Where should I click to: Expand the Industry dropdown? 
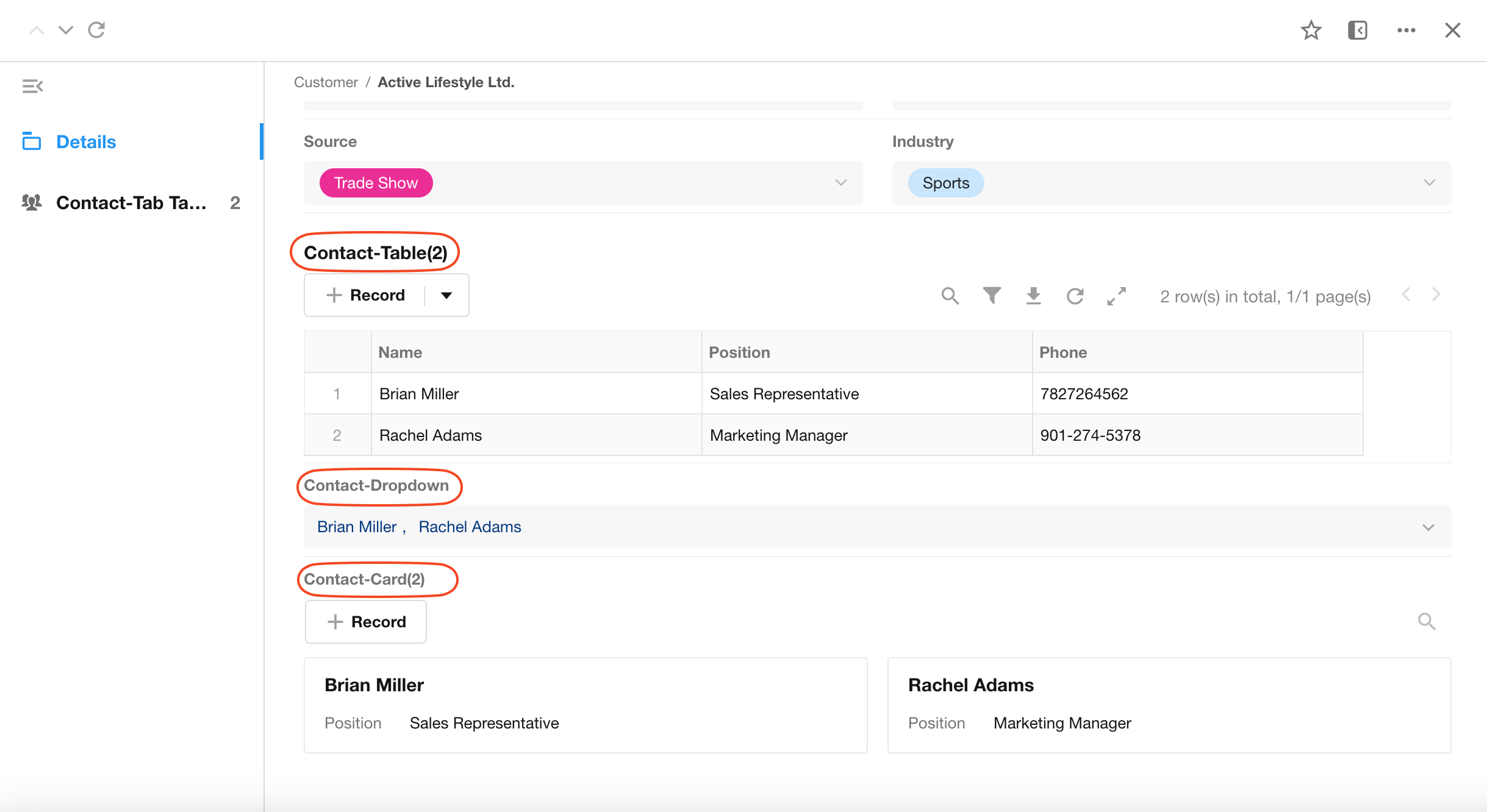tap(1429, 183)
